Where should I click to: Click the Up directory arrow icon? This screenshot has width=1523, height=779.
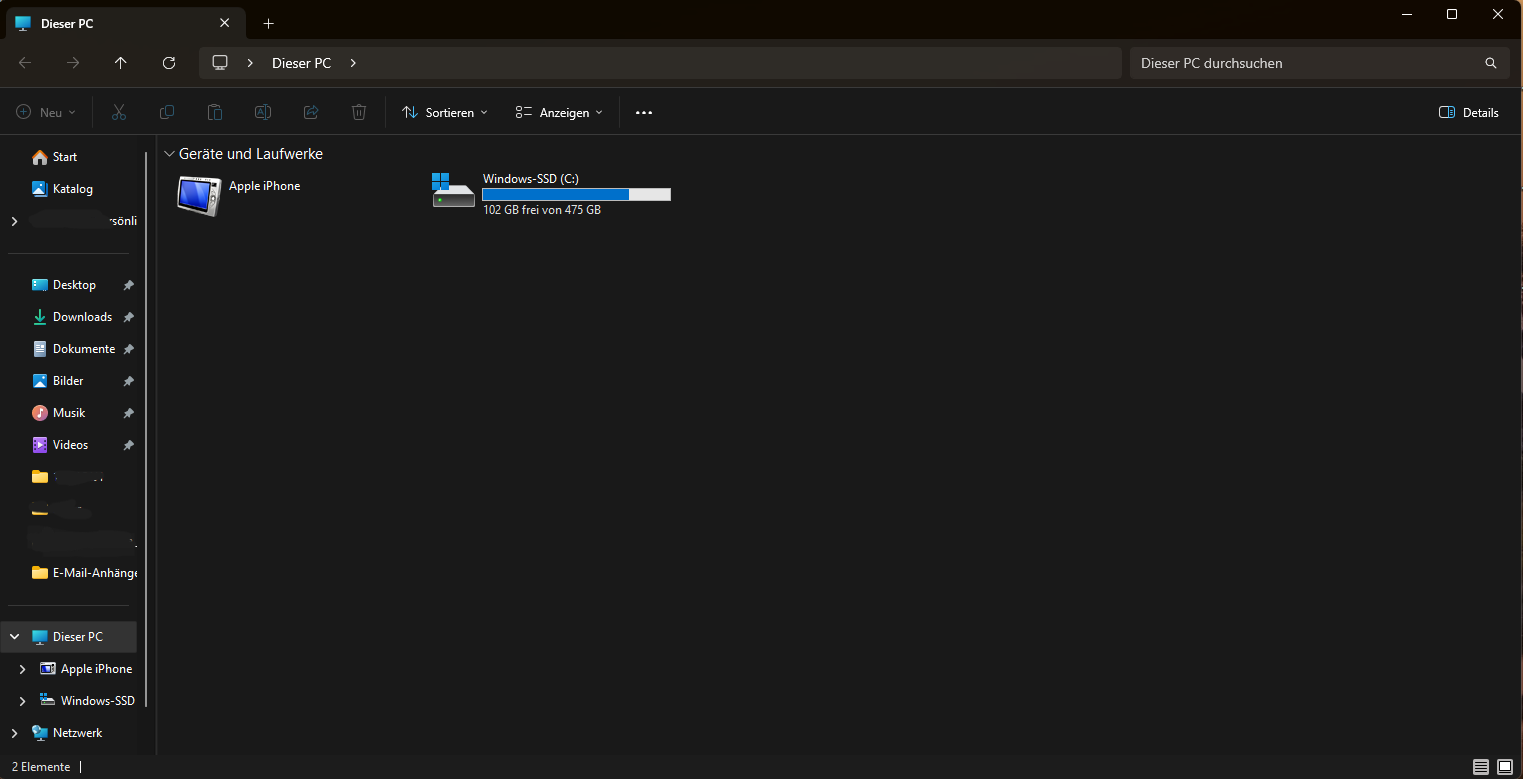(x=121, y=63)
